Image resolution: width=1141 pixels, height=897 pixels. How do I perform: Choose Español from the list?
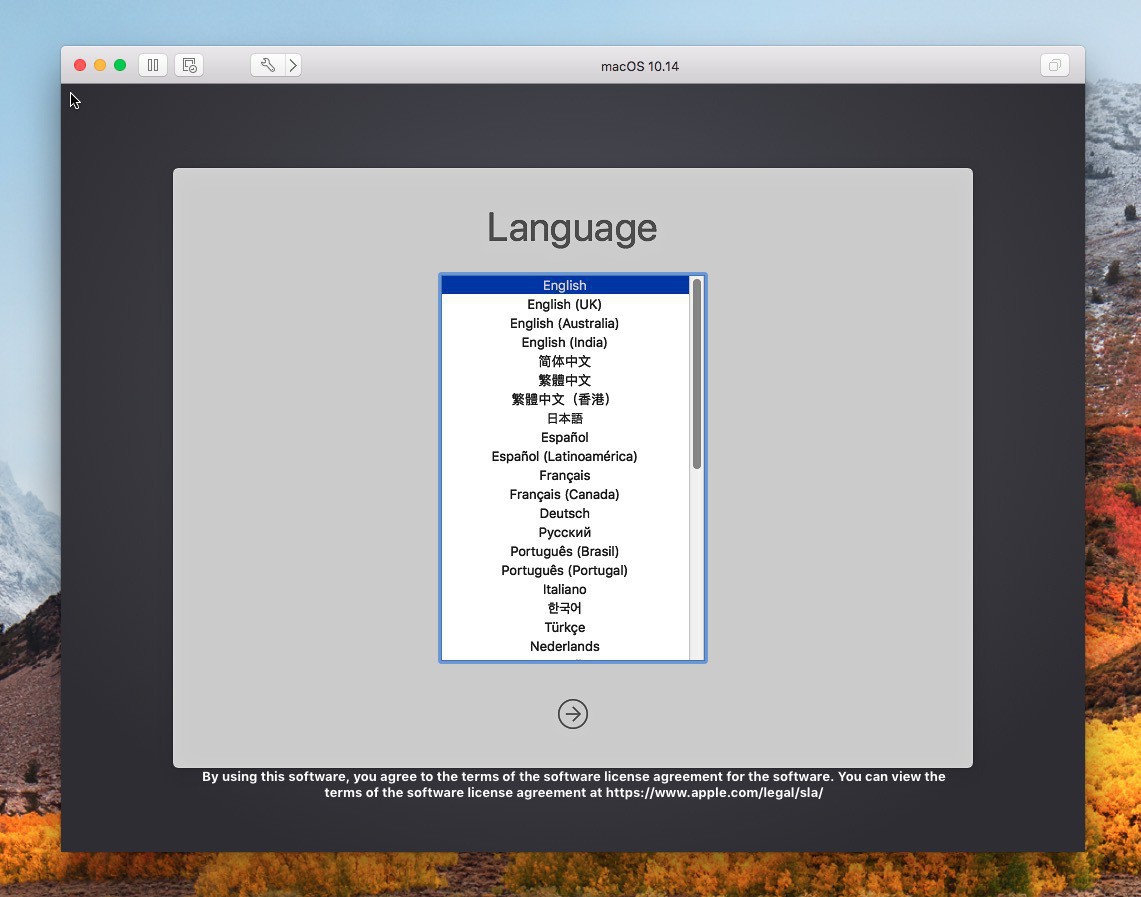[x=564, y=437]
